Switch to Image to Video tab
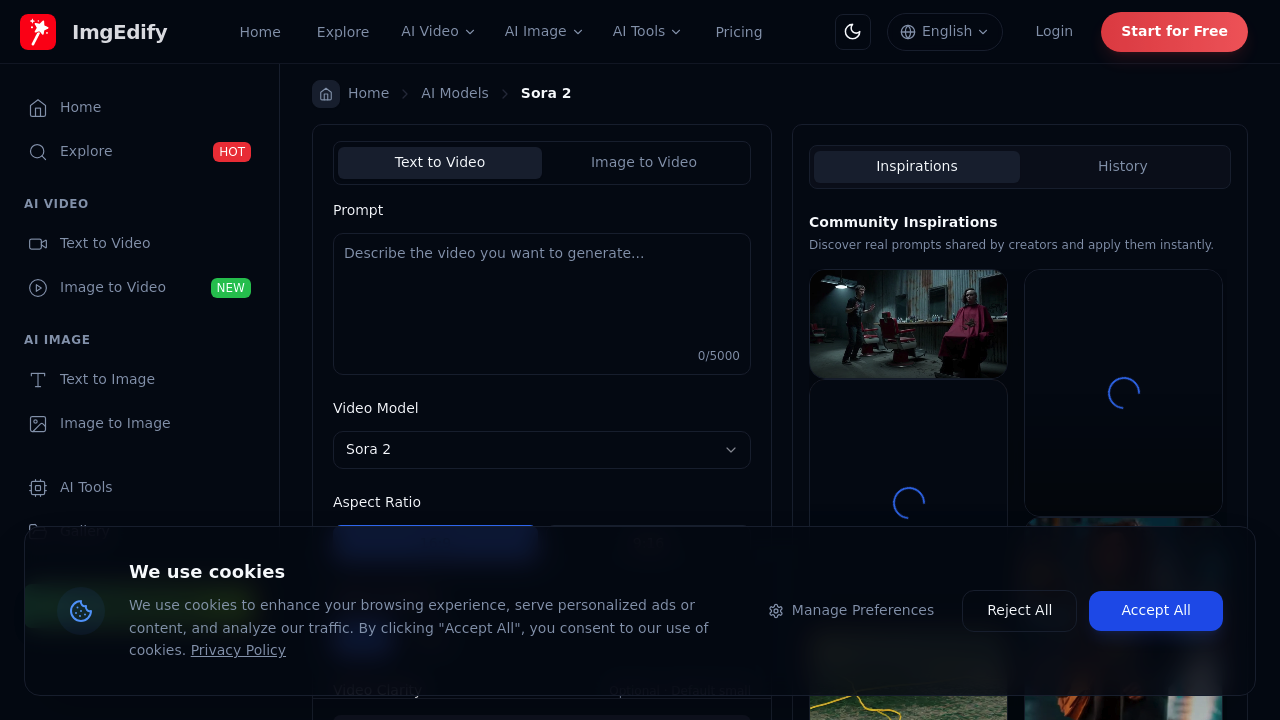1280x720 pixels. click(644, 163)
